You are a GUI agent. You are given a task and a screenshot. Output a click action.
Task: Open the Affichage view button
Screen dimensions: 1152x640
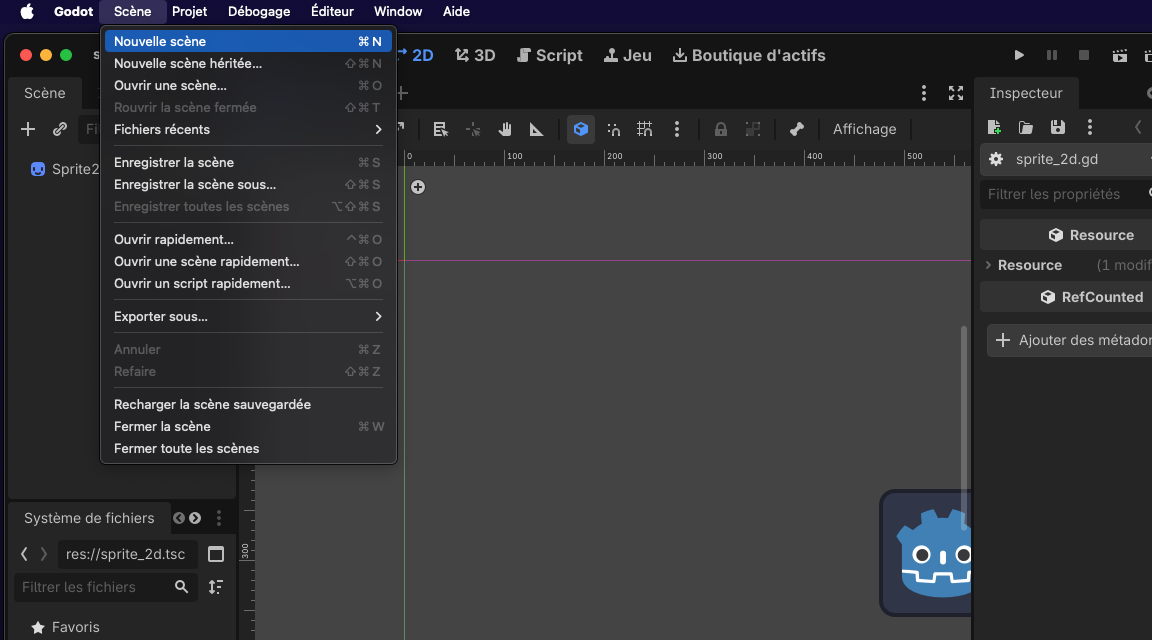(864, 129)
